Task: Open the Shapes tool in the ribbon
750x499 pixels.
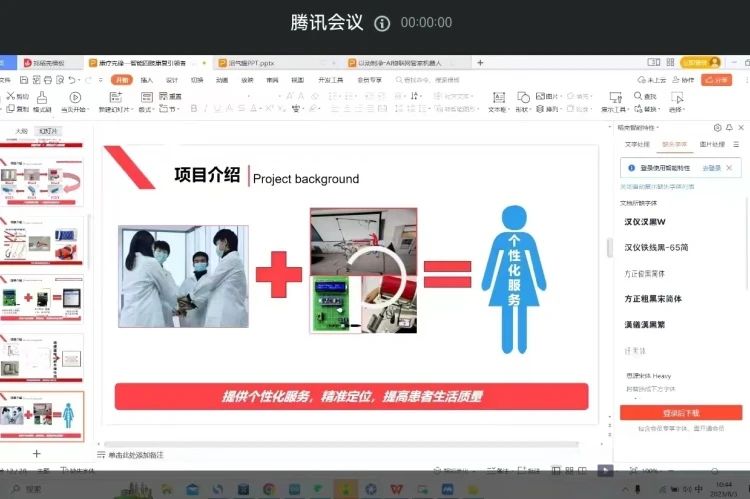Action: (x=521, y=98)
